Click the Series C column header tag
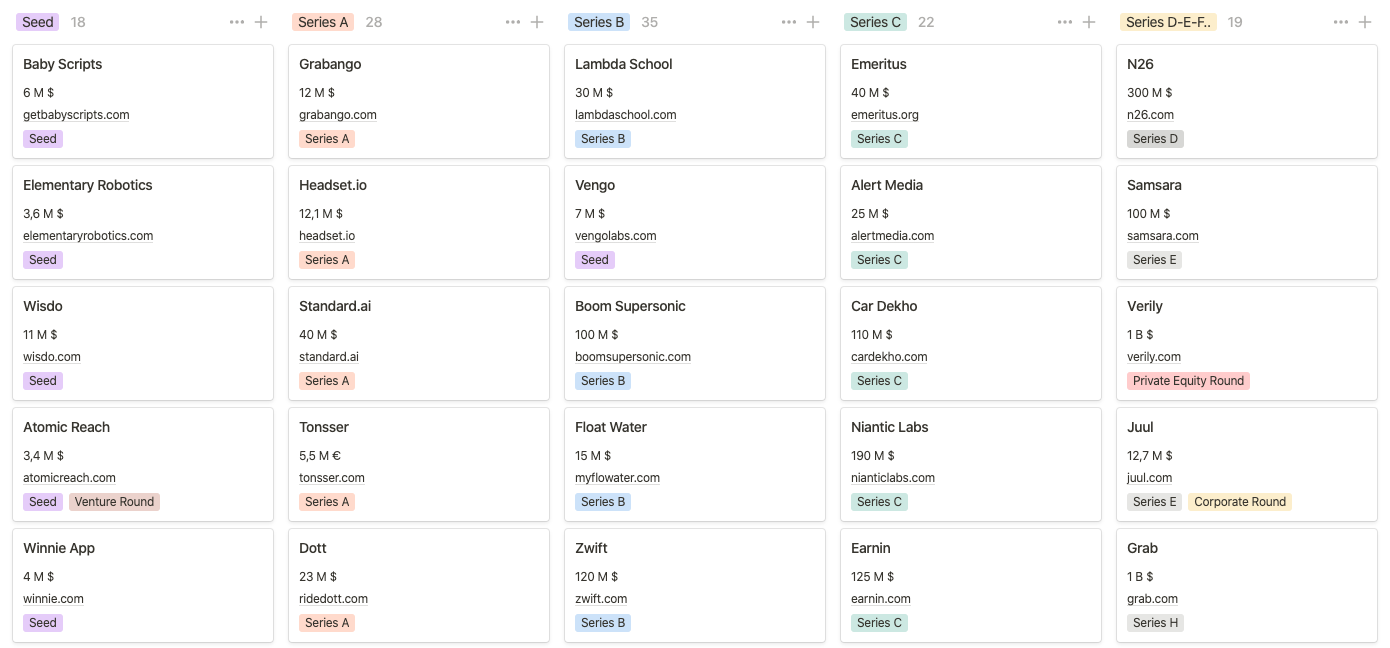 tap(875, 22)
